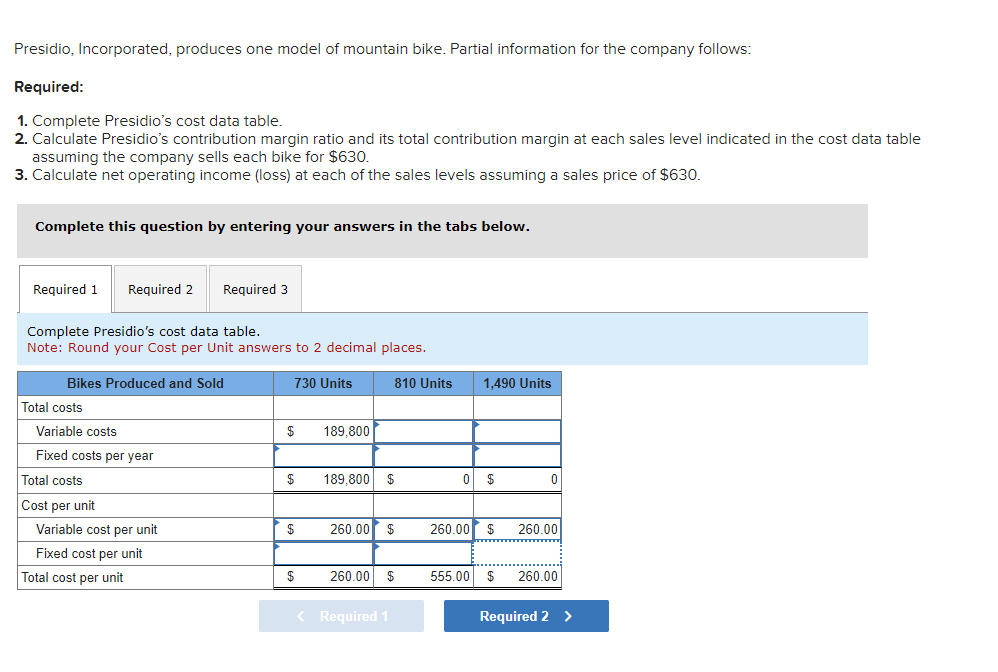Screen dimensions: 998x672
Task: Click Total costs value 0 for 810 Units
Action: pos(423,480)
